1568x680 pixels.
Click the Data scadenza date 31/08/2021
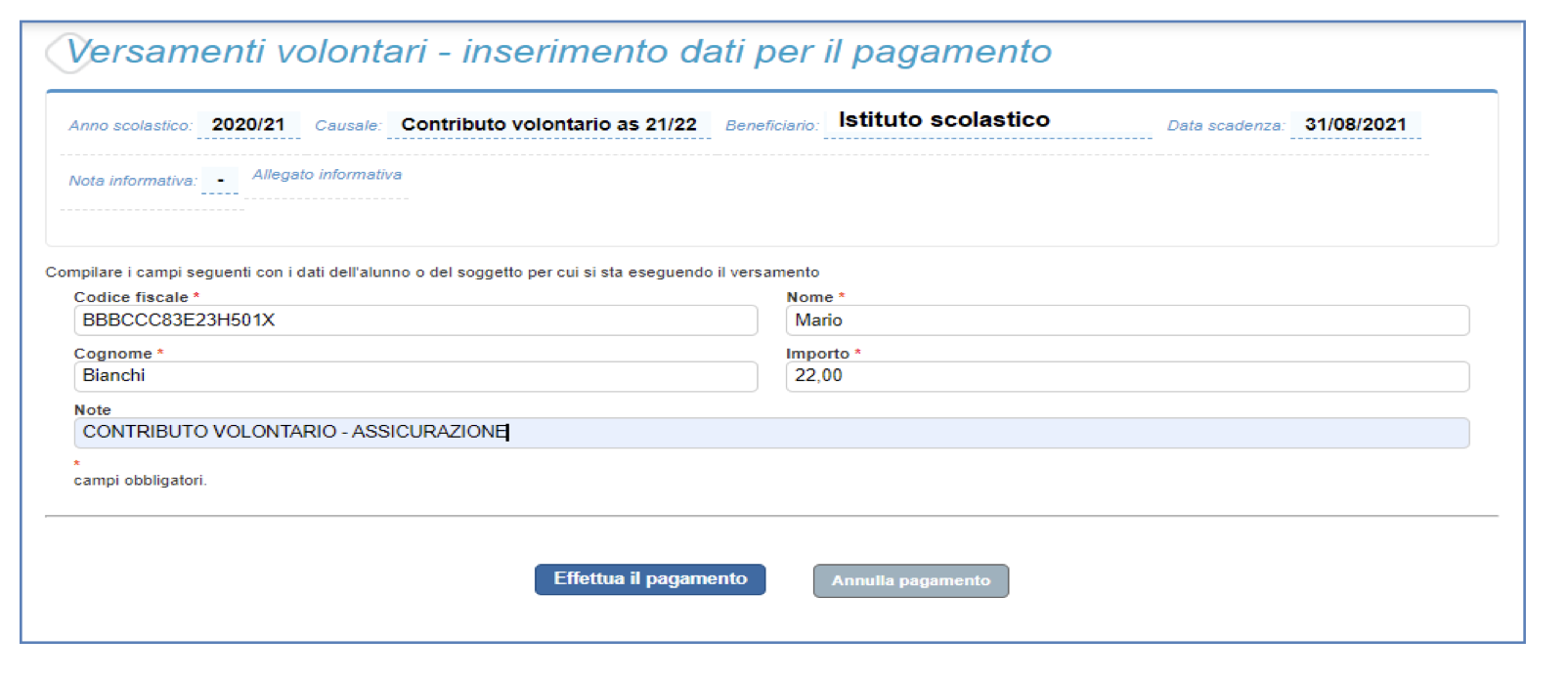point(1355,125)
